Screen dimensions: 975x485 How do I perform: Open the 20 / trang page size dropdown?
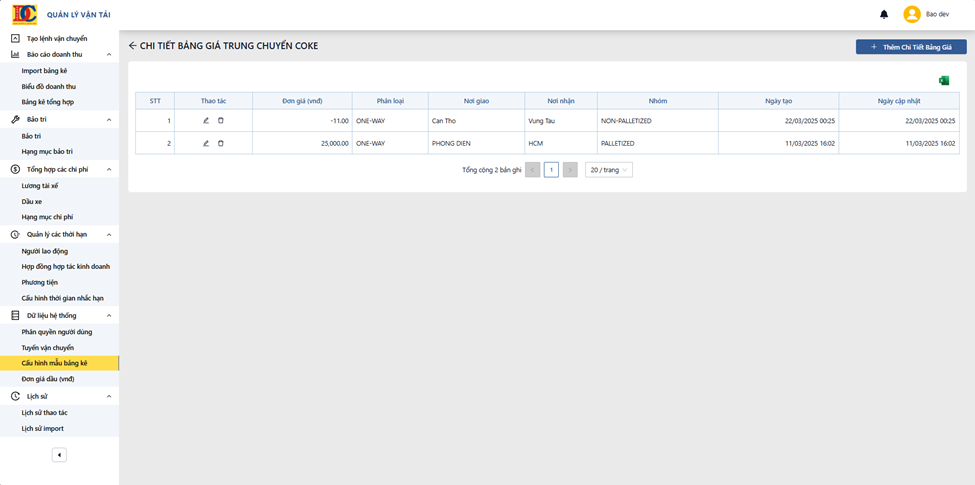tap(609, 170)
